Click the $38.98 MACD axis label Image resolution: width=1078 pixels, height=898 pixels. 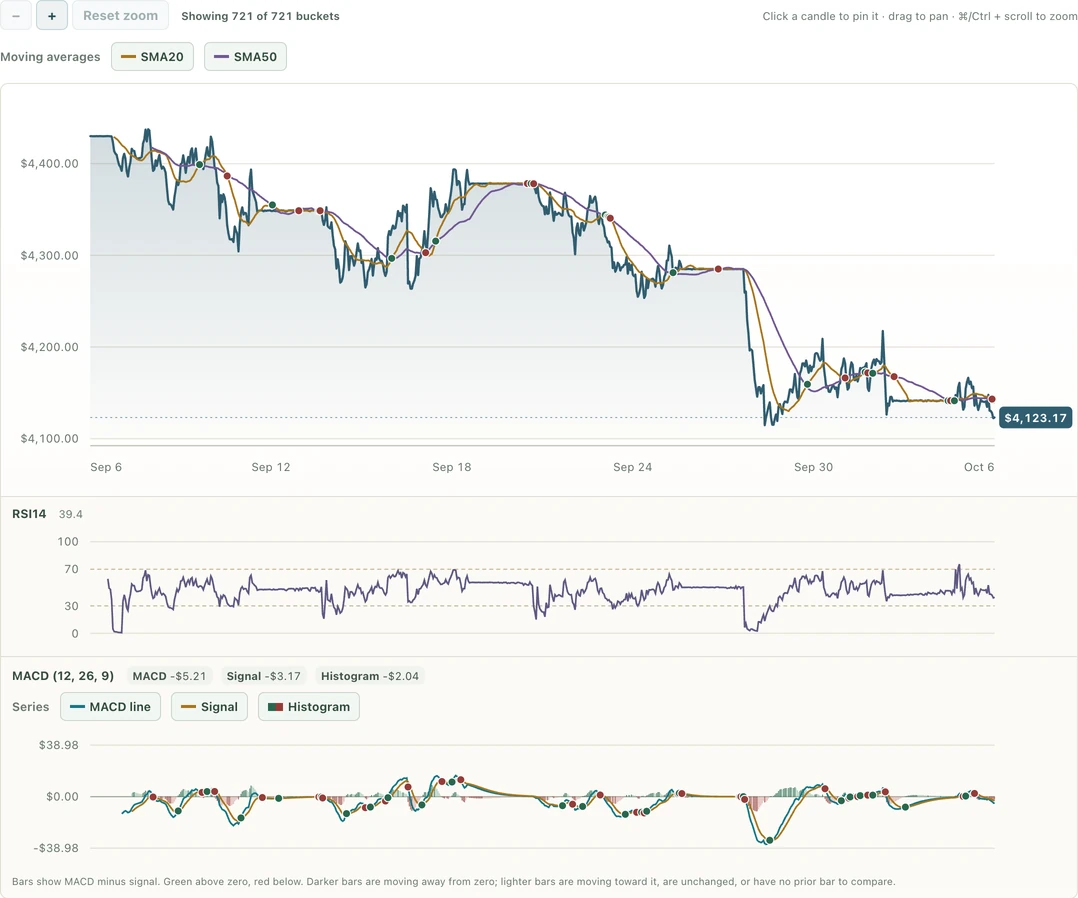58,745
